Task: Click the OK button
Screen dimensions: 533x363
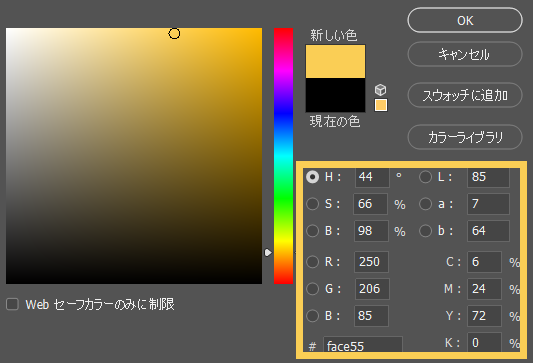Action: click(465, 20)
